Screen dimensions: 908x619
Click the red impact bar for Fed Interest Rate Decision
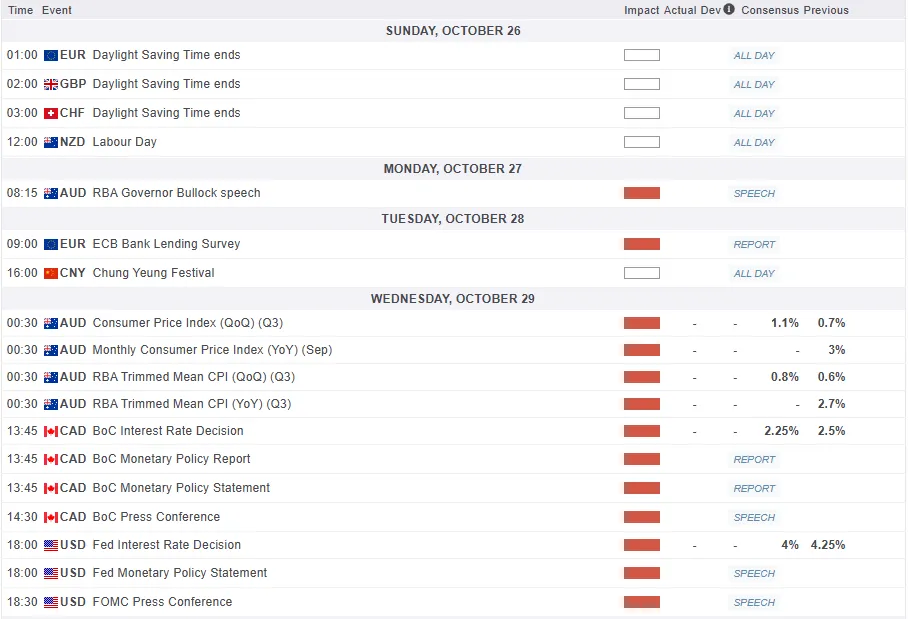[642, 545]
